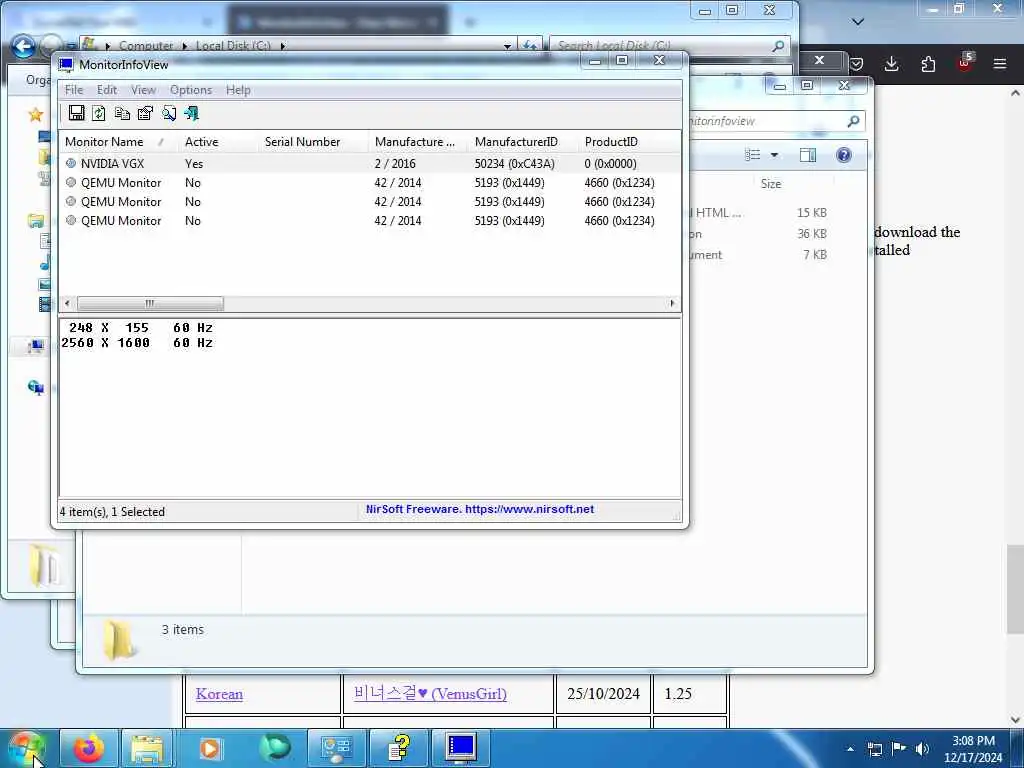Open the NirSoft Freeware website link
The height and width of the screenshot is (768, 1024).
tap(480, 509)
